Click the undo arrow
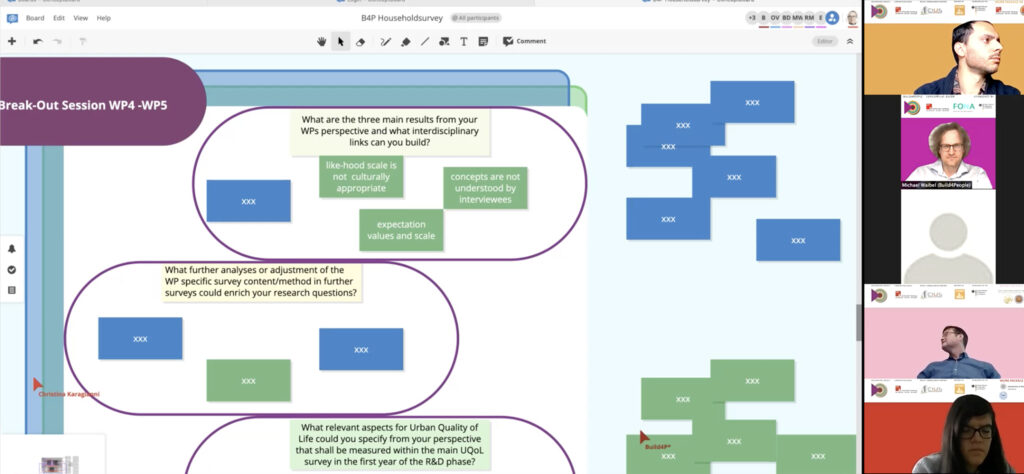Screen dimensions: 1024x474 (38, 41)
